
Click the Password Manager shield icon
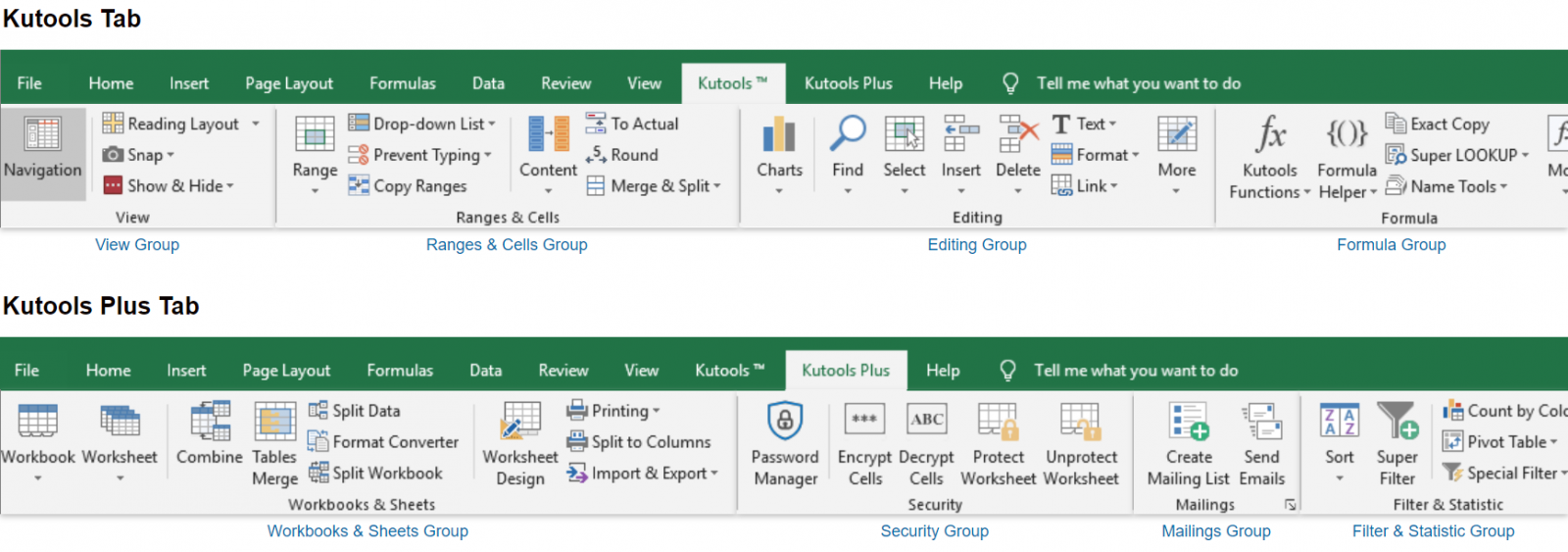[785, 421]
